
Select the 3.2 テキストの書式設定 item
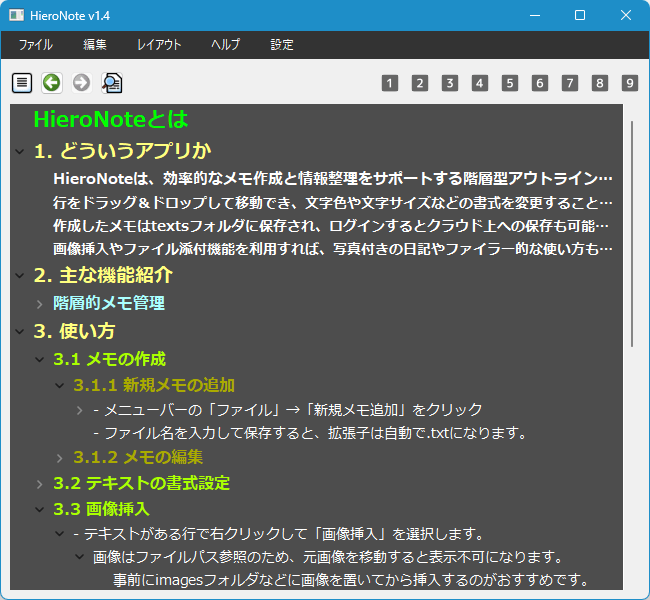click(x=141, y=483)
